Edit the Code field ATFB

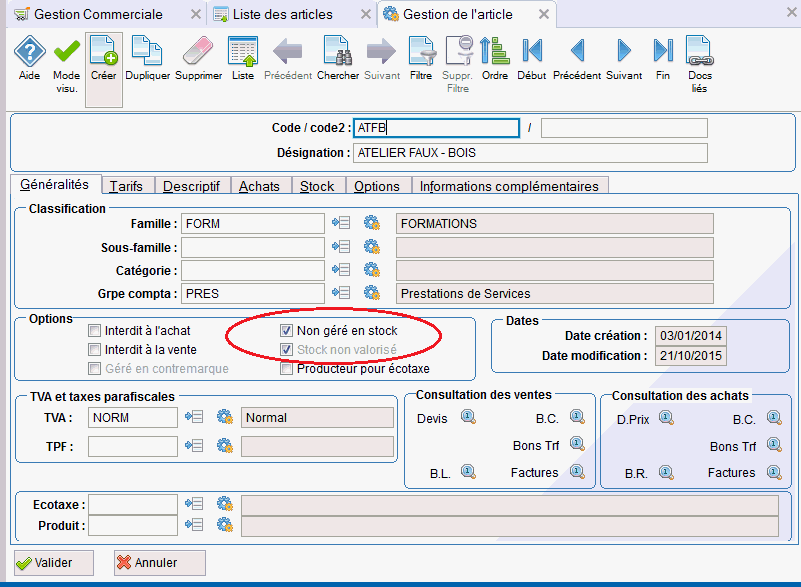[436, 128]
